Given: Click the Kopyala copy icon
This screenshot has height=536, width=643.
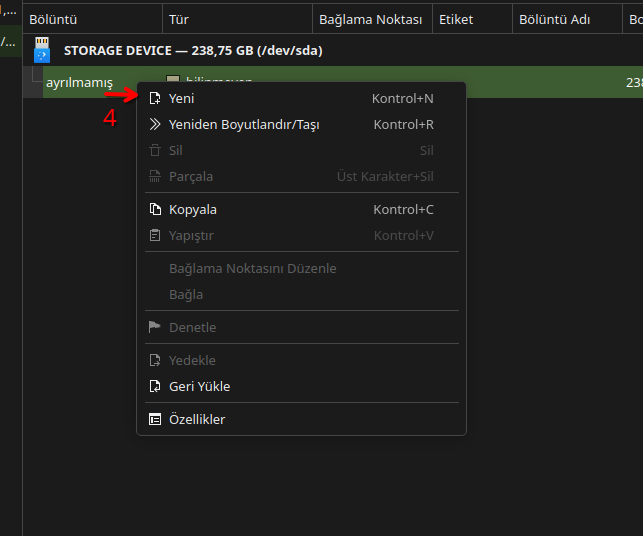Looking at the screenshot, I should pos(154,209).
